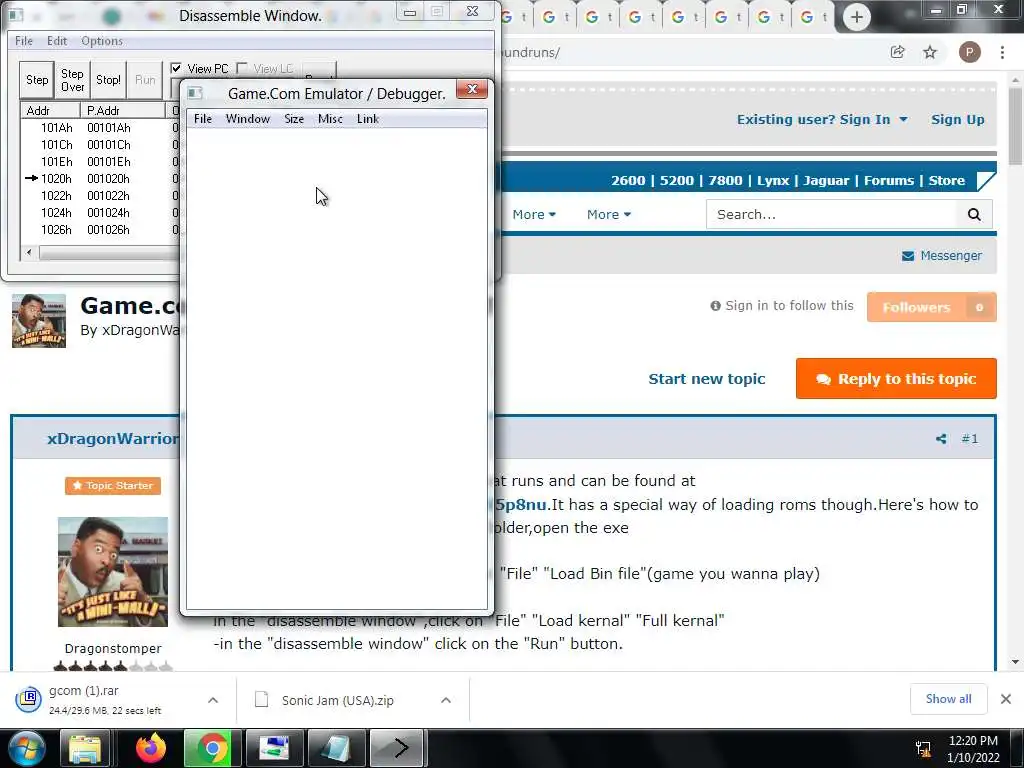Open a new Chrome tab with plus button
This screenshot has width=1024, height=768.
point(856,16)
